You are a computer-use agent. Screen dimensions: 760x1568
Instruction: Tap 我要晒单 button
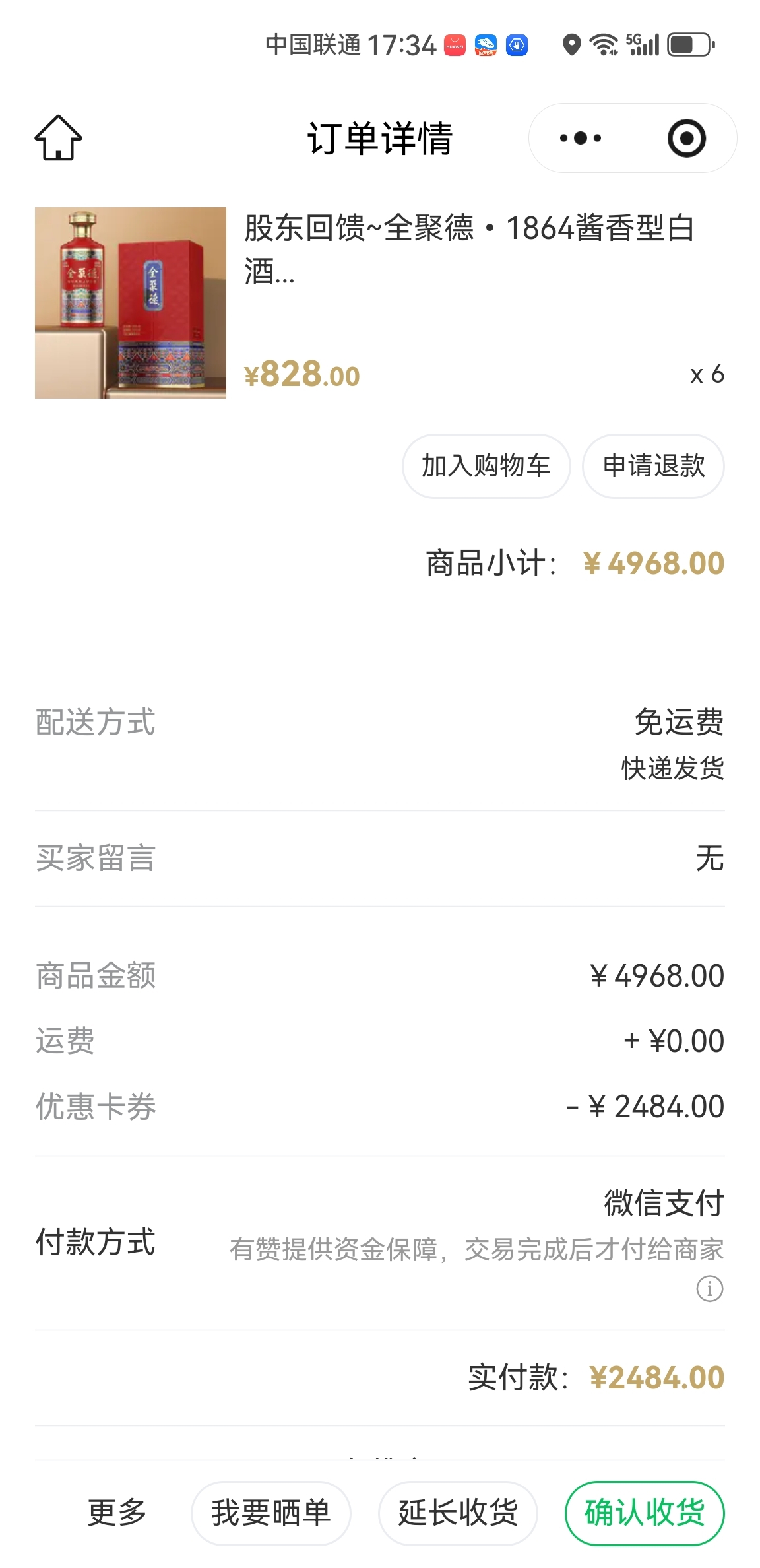pyautogui.click(x=270, y=1513)
